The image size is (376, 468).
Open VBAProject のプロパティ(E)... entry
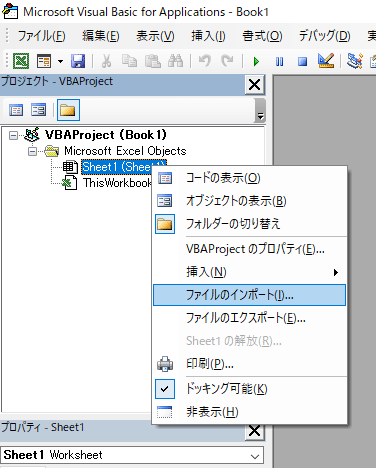[x=249, y=249]
